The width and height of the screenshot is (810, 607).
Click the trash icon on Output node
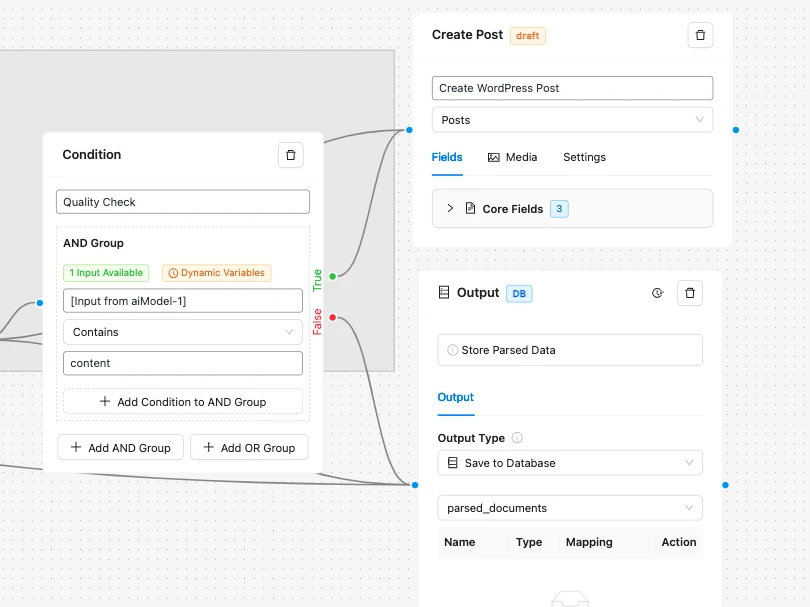(690, 293)
